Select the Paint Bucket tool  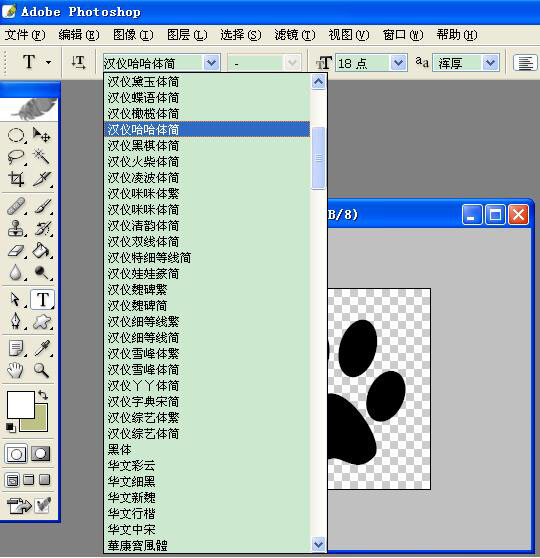42,251
